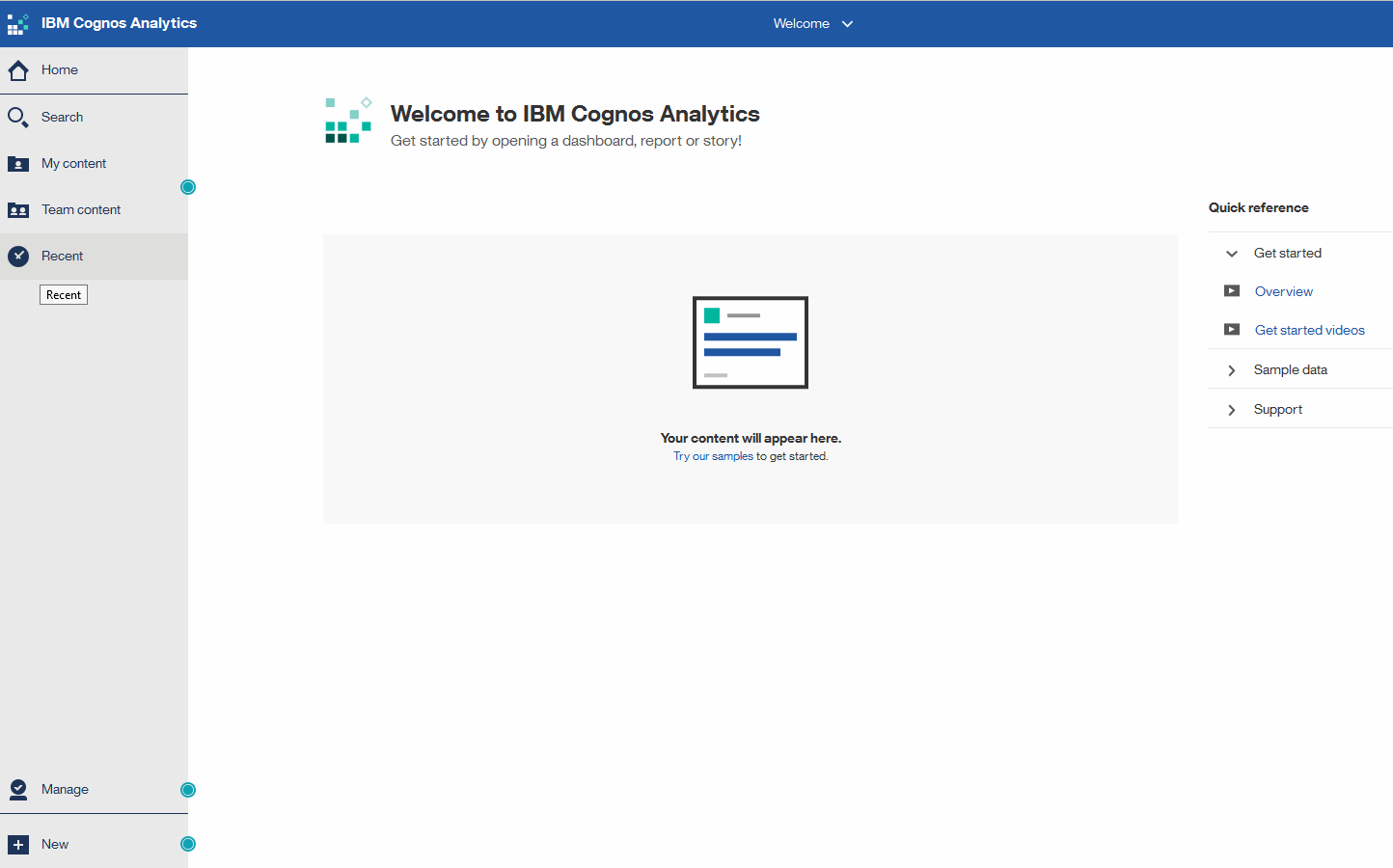This screenshot has width=1393, height=868.
Task: Click the IBM Cognos Analytics logo icon
Action: 18,23
